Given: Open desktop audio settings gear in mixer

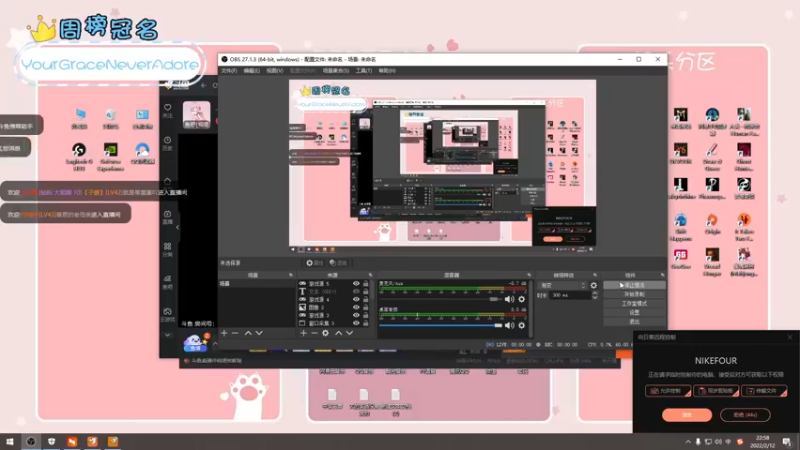Looking at the screenshot, I should (x=521, y=326).
